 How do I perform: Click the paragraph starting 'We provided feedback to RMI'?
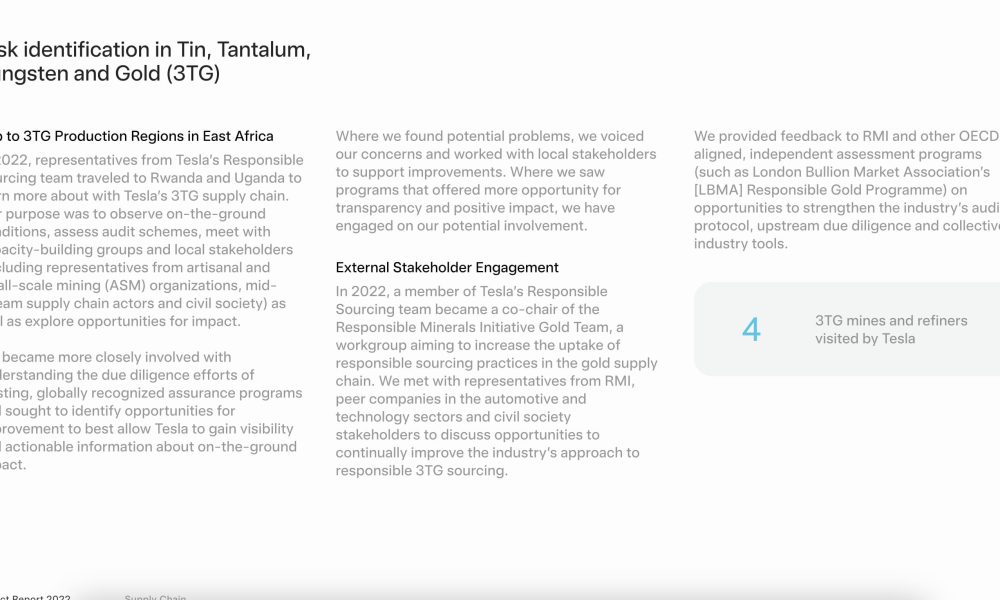coord(847,190)
